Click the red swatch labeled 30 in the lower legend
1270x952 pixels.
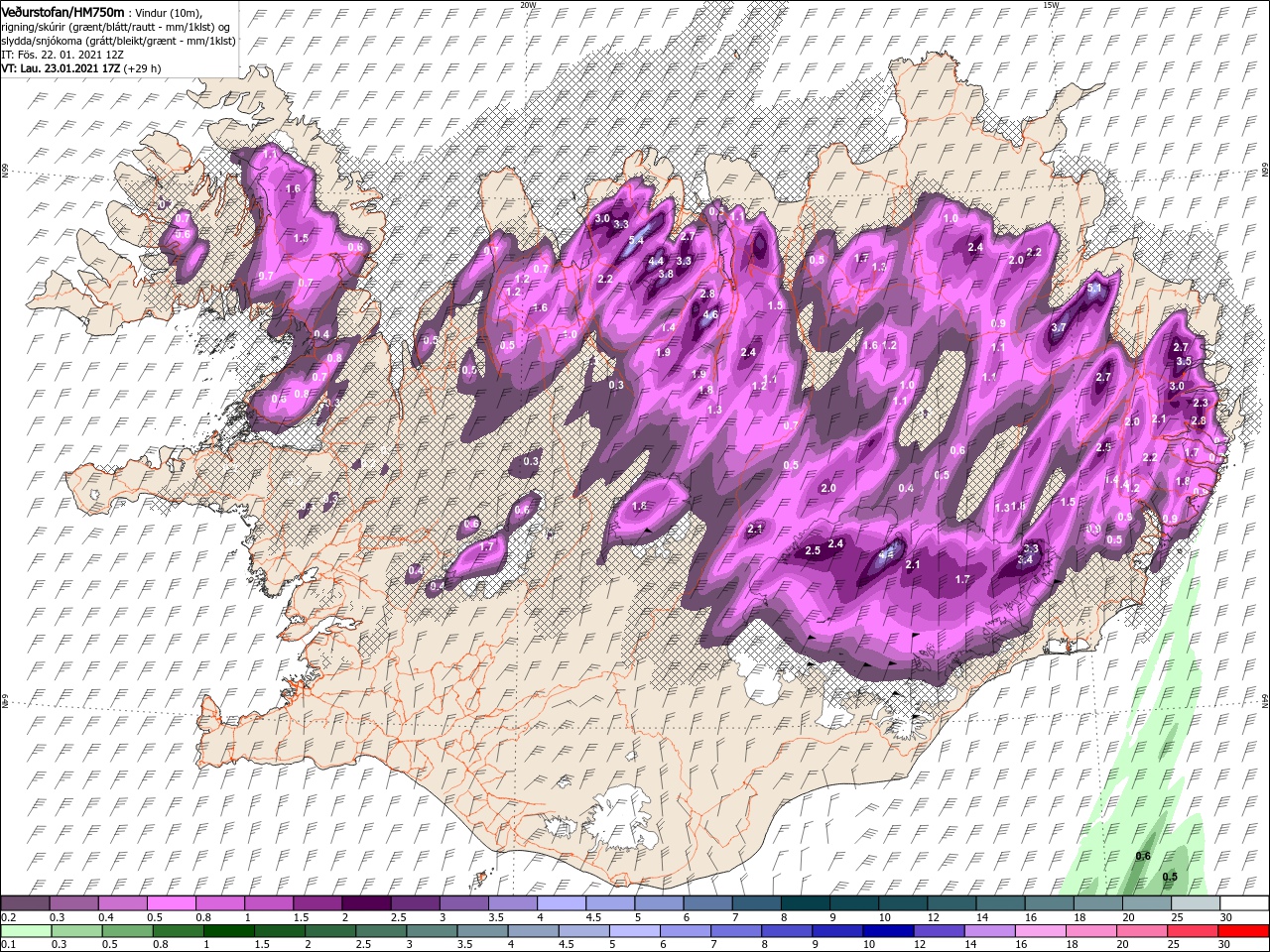pos(1242,930)
